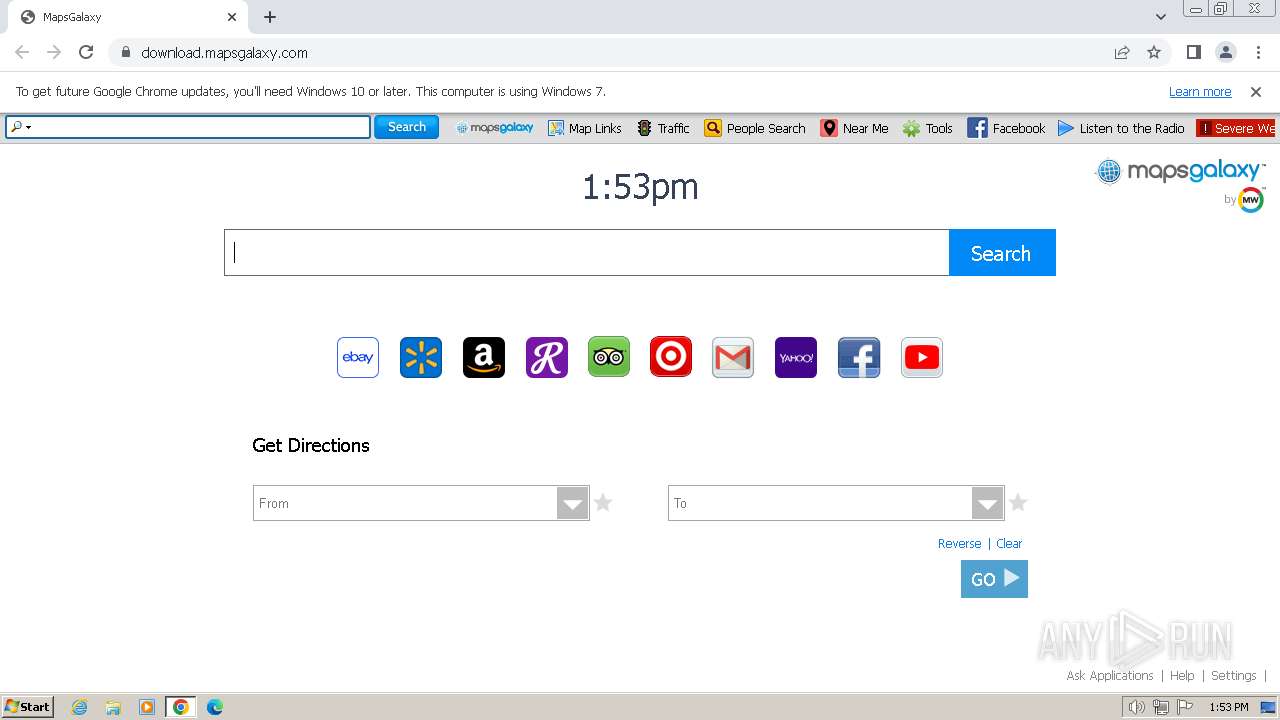Image resolution: width=1280 pixels, height=720 pixels.
Task: Open File Explorer from taskbar
Action: [x=113, y=707]
